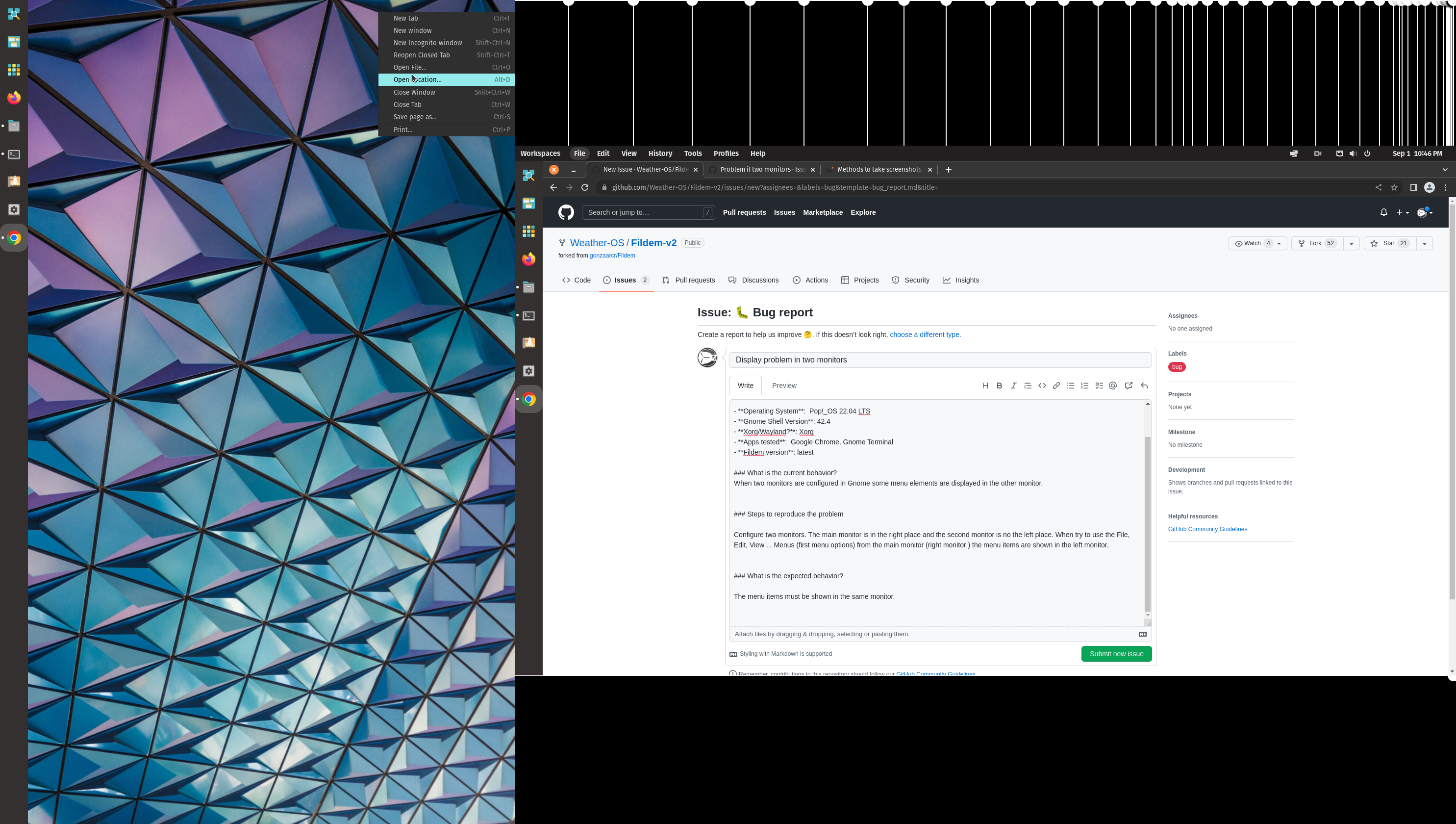Switch to the Problem if two monitors tab
This screenshot has width=1456, height=824.
point(762,170)
